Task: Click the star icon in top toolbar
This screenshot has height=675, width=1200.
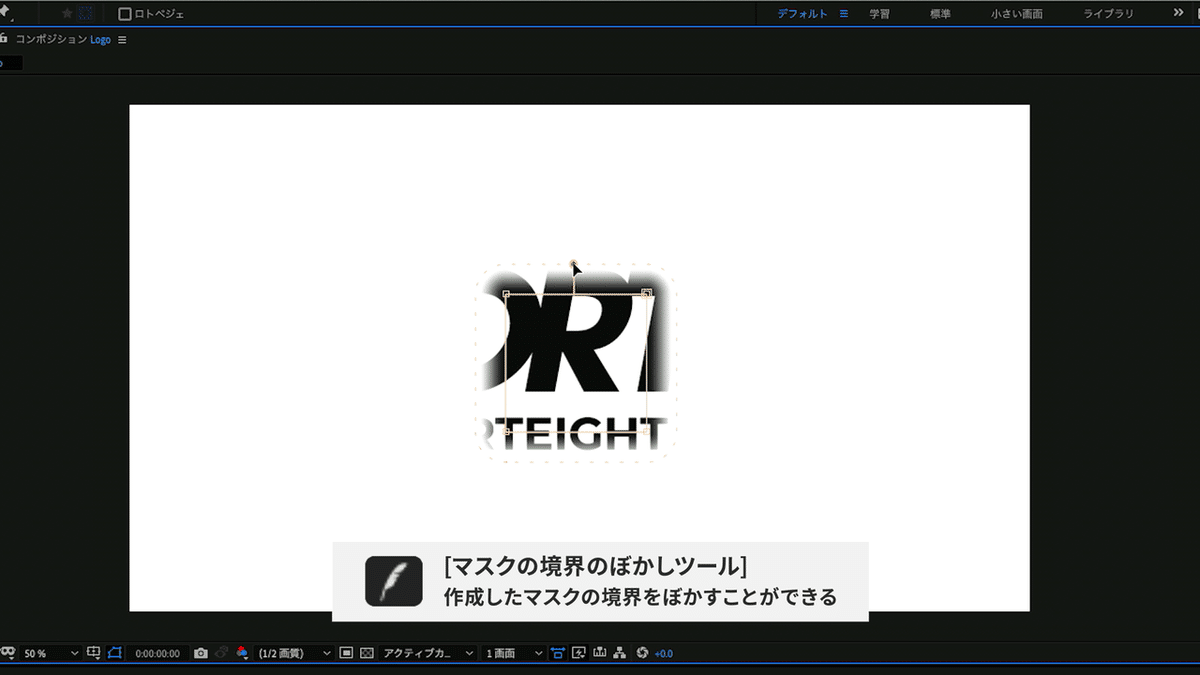Action: pyautogui.click(x=67, y=14)
